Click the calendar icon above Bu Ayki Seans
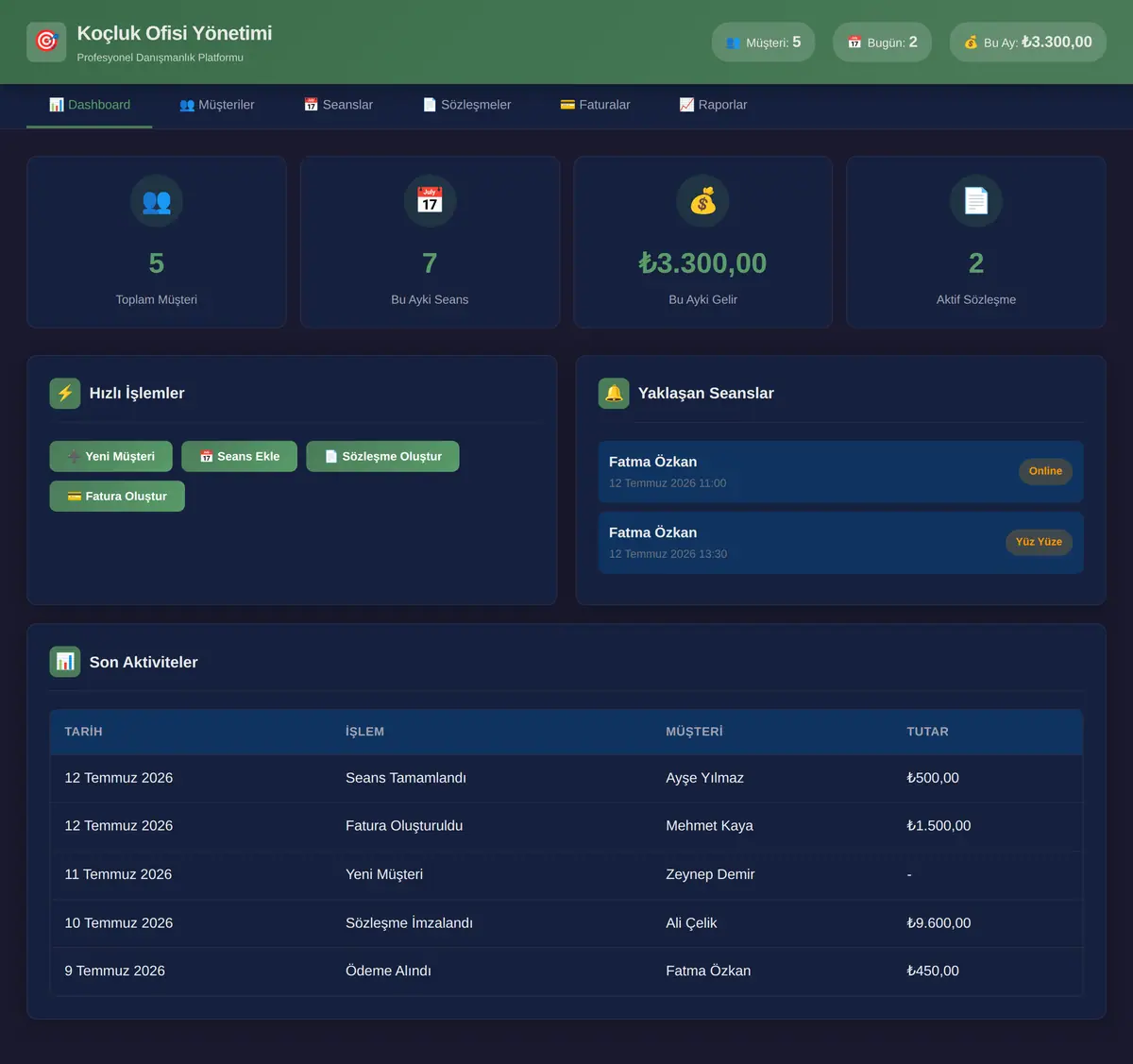The height and width of the screenshot is (1064, 1133). coord(430,201)
